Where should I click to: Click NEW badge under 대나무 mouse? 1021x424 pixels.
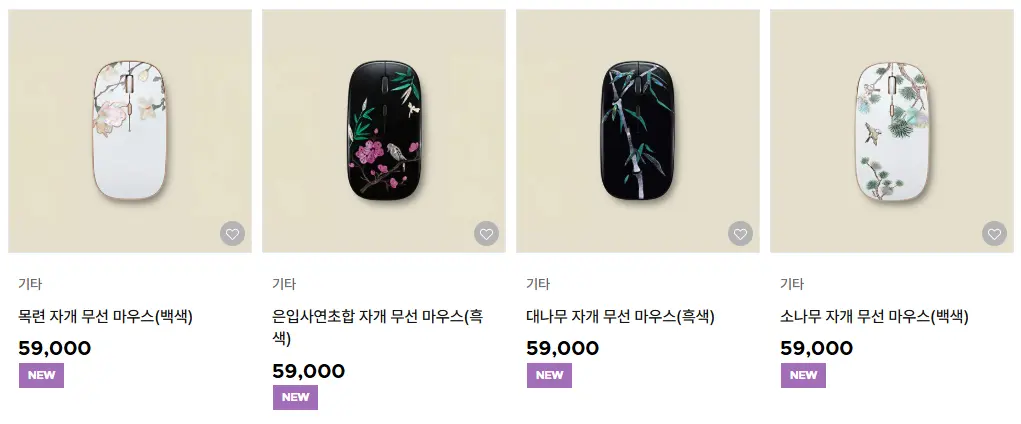tap(549, 375)
